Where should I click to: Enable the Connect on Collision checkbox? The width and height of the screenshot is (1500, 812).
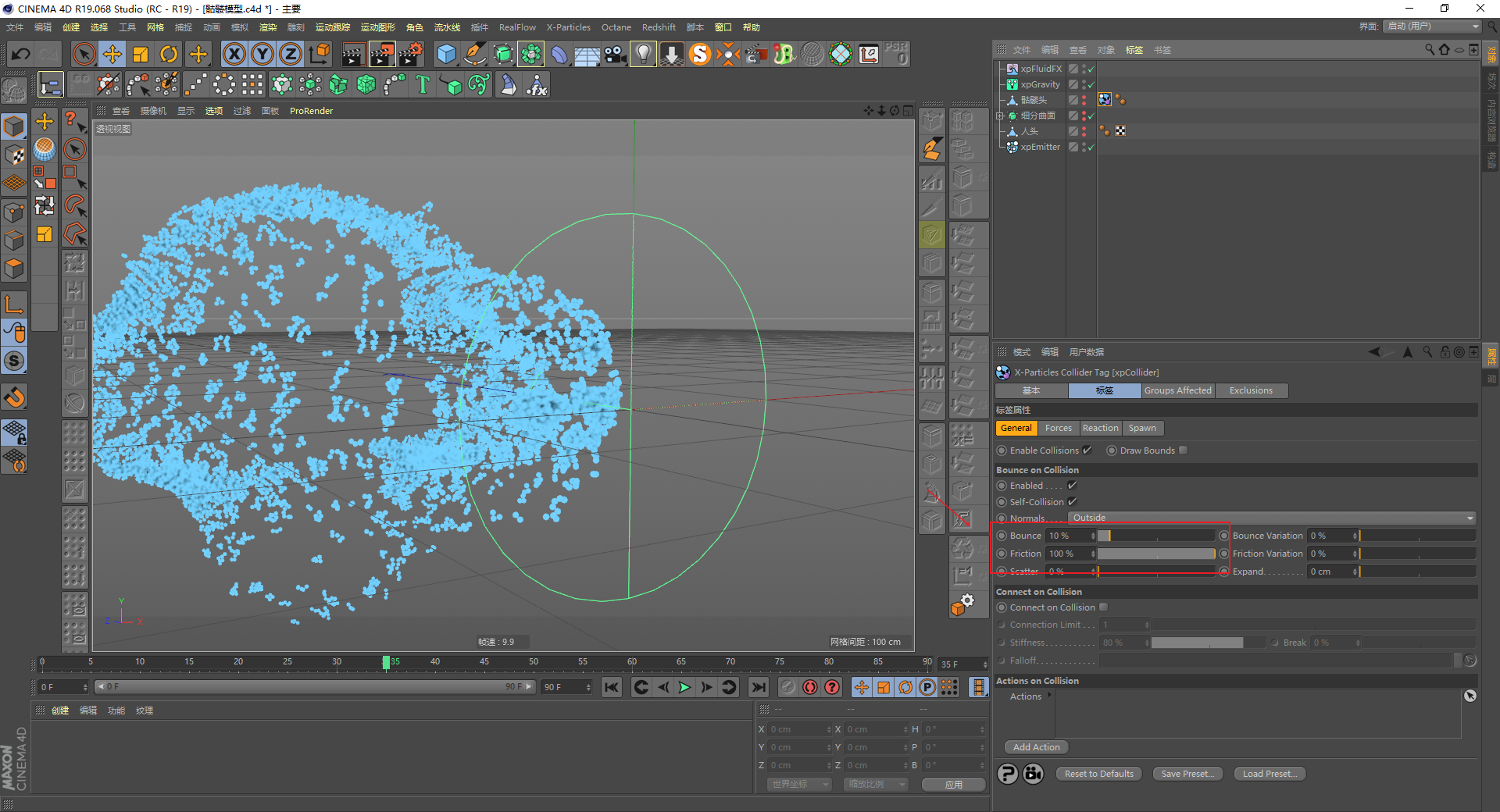(1103, 607)
